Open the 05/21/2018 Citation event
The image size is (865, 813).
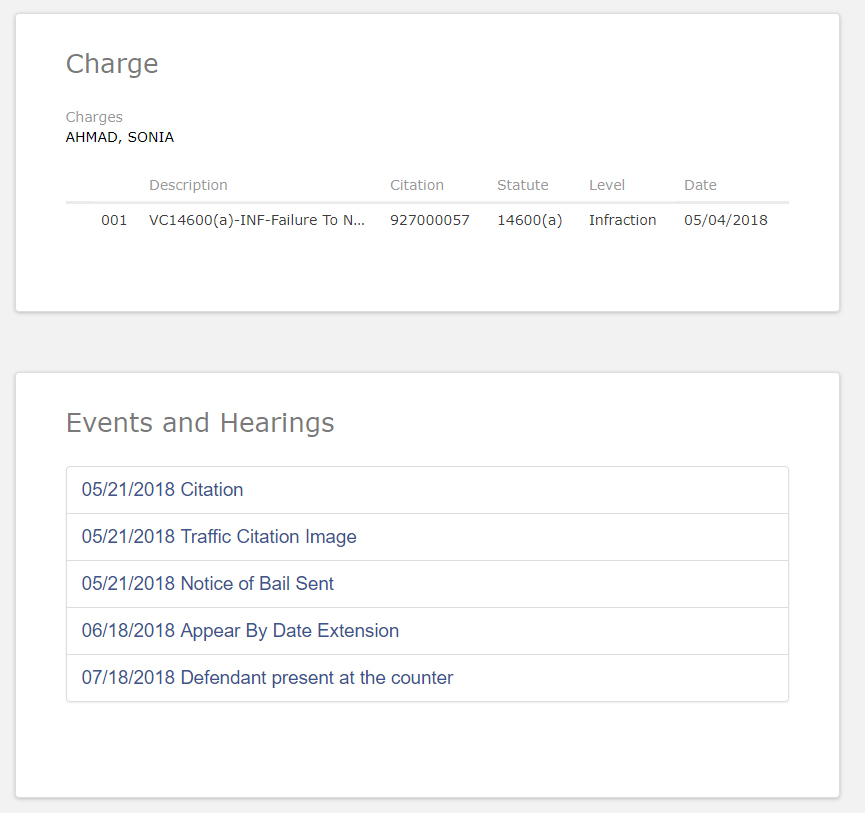pyautogui.click(x=163, y=490)
